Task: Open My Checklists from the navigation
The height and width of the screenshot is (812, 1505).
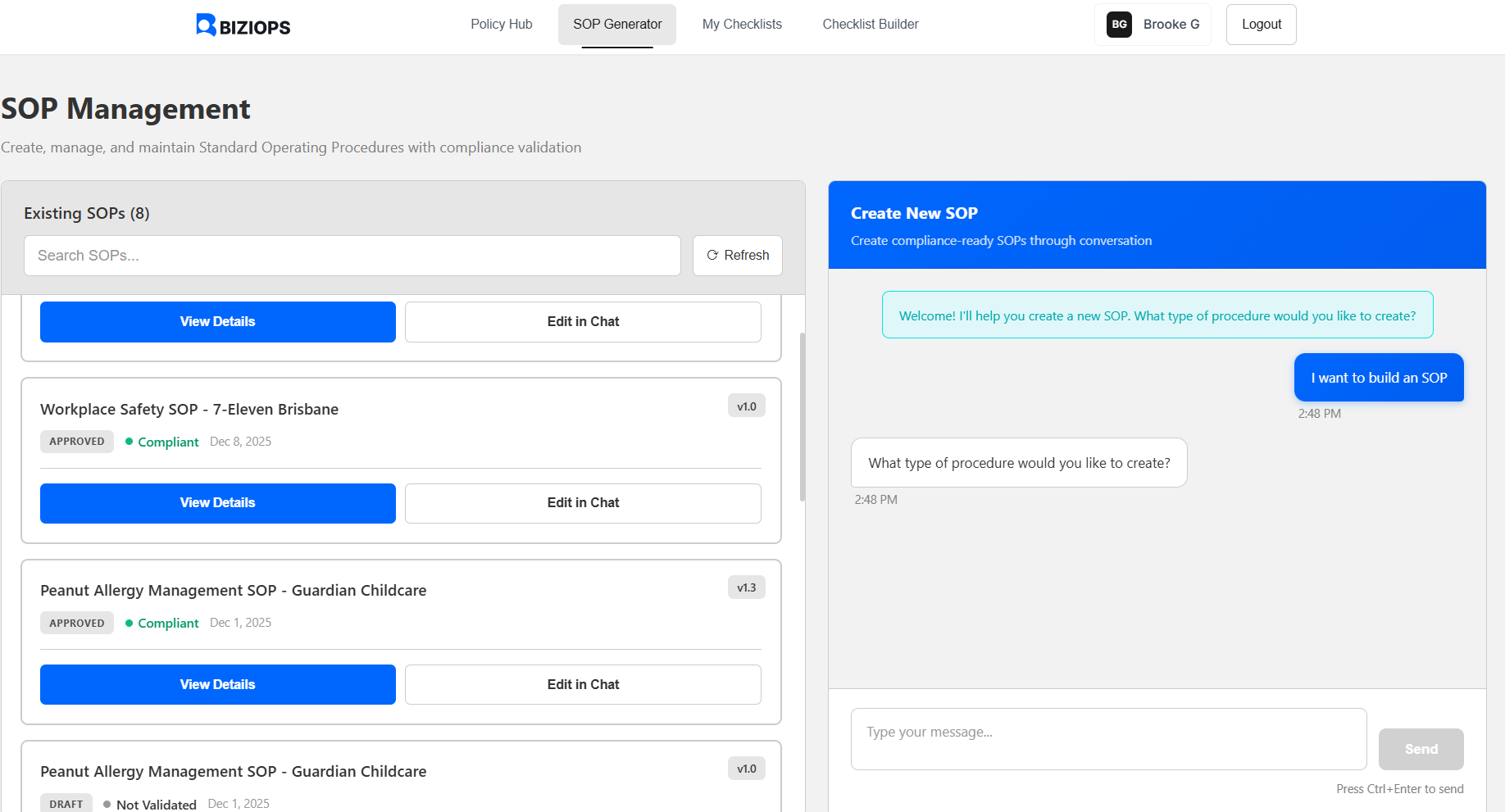Action: click(741, 24)
